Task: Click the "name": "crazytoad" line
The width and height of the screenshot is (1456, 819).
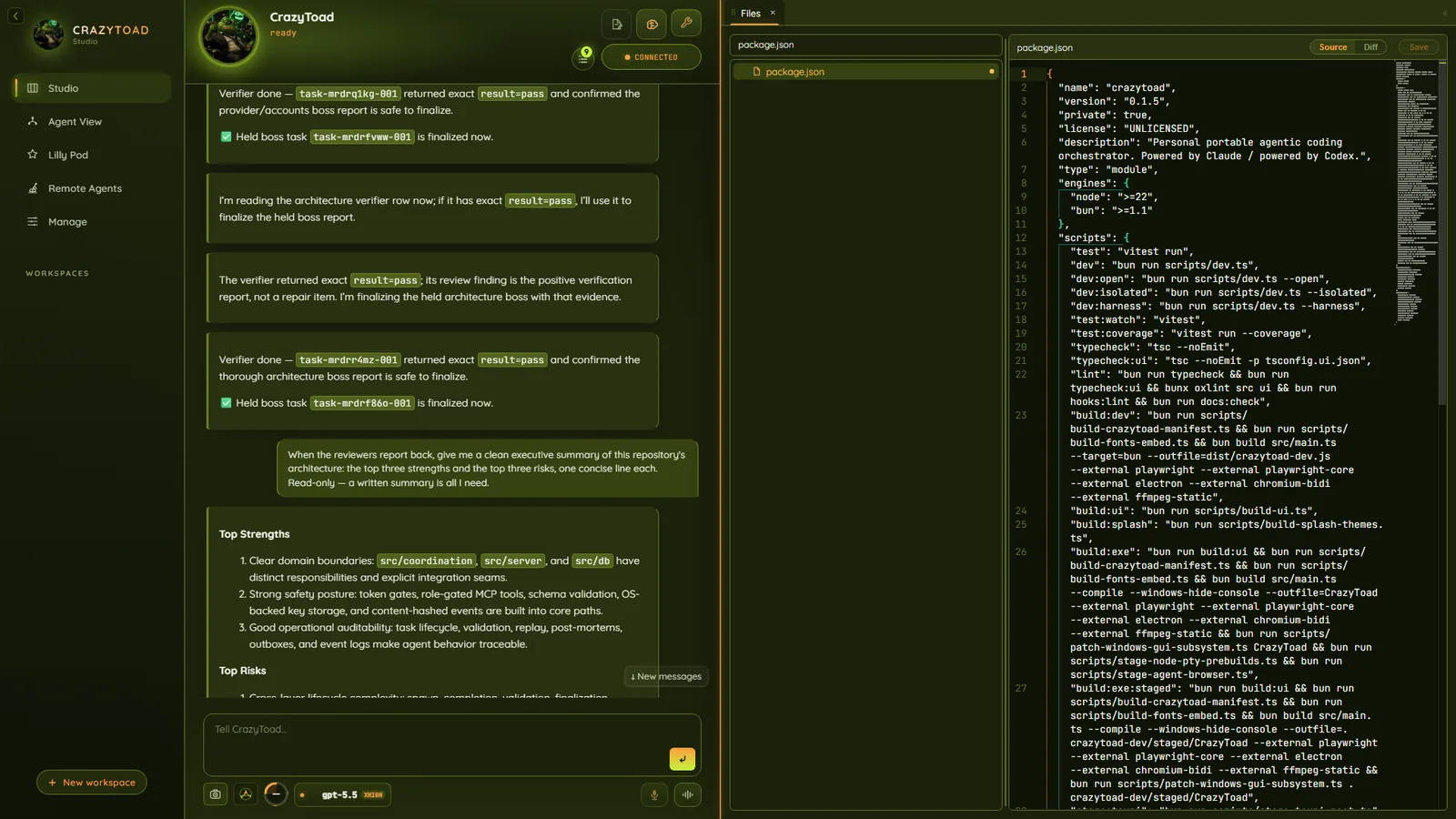Action: coord(1117,88)
